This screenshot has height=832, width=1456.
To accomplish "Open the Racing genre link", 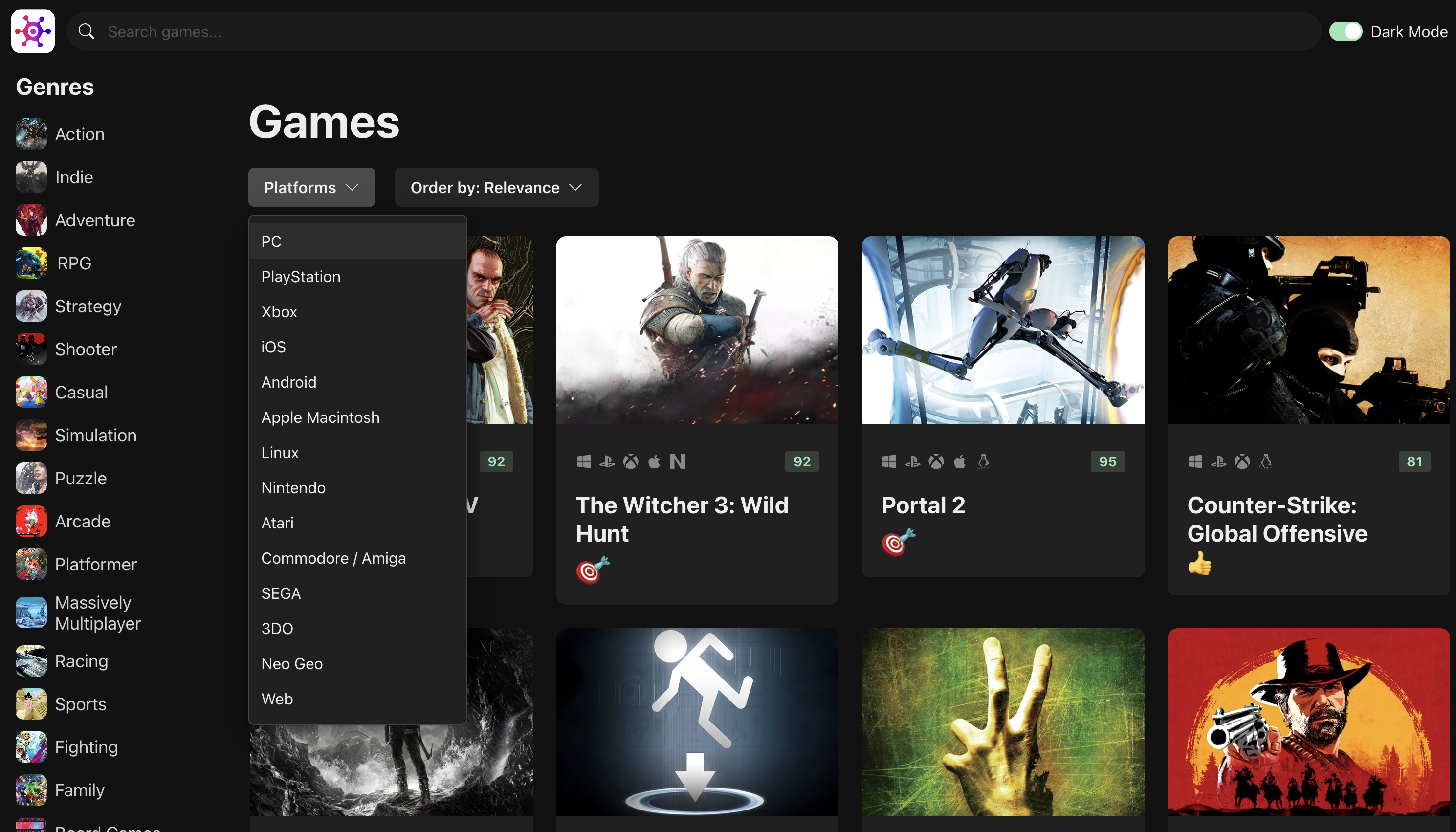I will point(81,661).
